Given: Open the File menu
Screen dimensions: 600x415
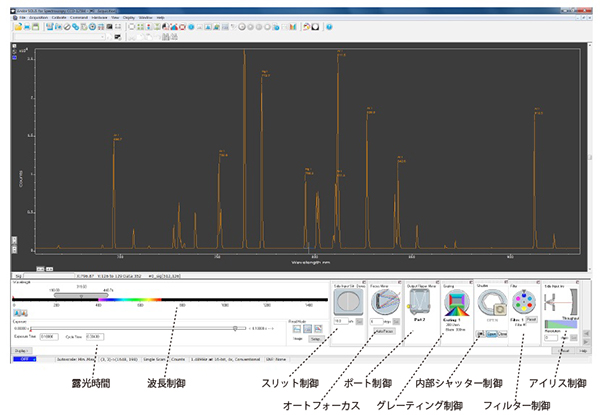Looking at the screenshot, I should 22,18.
